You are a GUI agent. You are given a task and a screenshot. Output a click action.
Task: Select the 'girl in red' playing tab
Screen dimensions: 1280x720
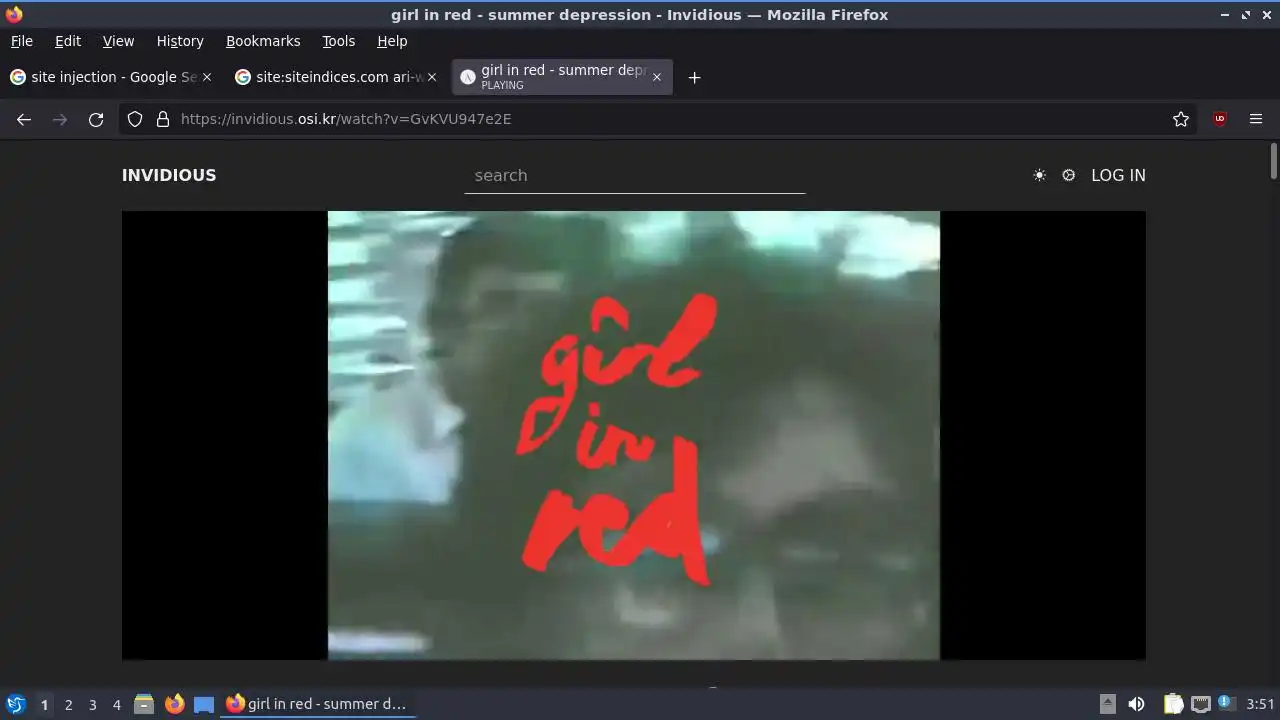tap(562, 77)
